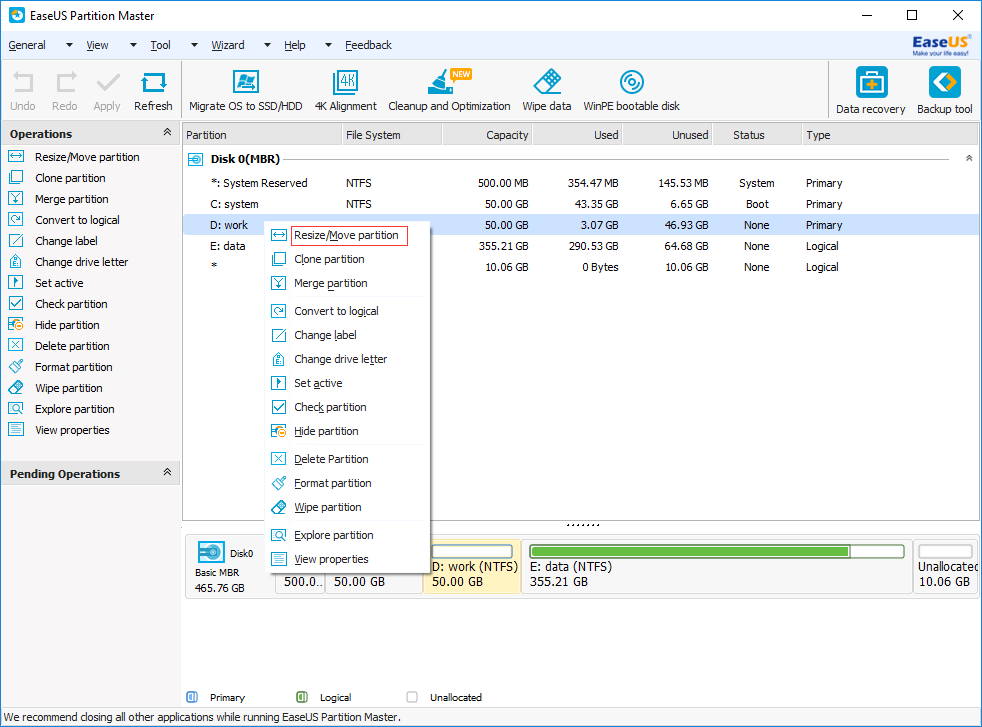Click the Undo toolbar icon
Image resolution: width=982 pixels, height=727 pixels.
[x=23, y=83]
